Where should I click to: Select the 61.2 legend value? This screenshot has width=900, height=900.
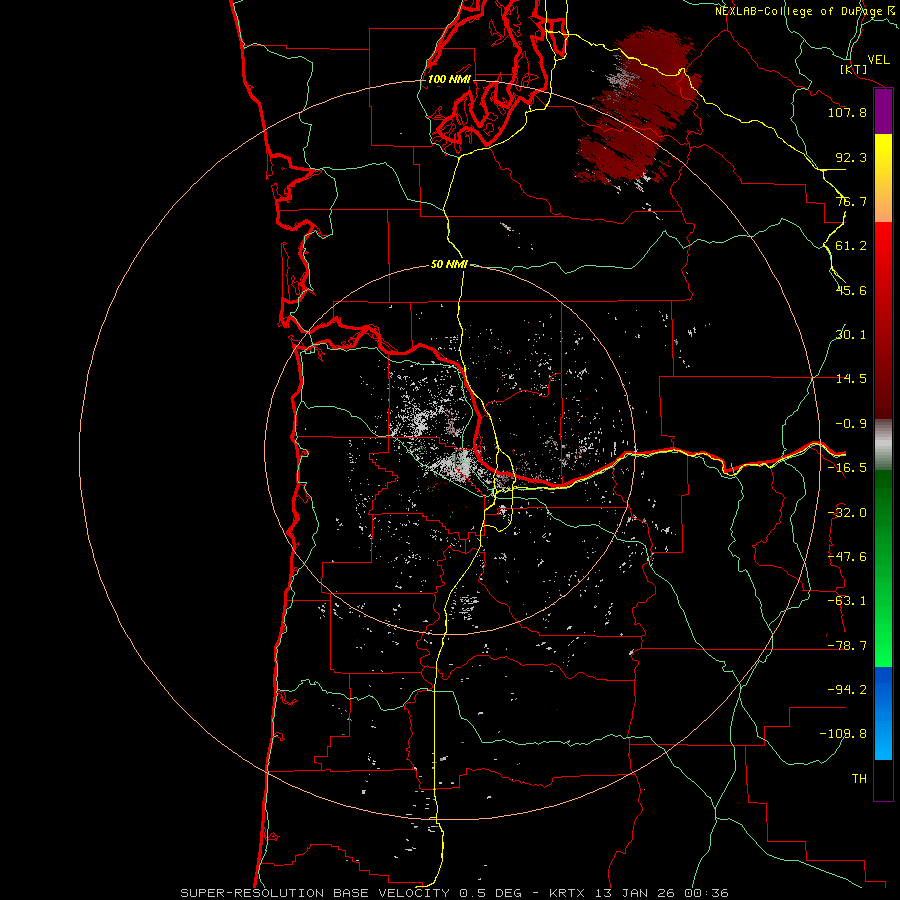coord(851,246)
